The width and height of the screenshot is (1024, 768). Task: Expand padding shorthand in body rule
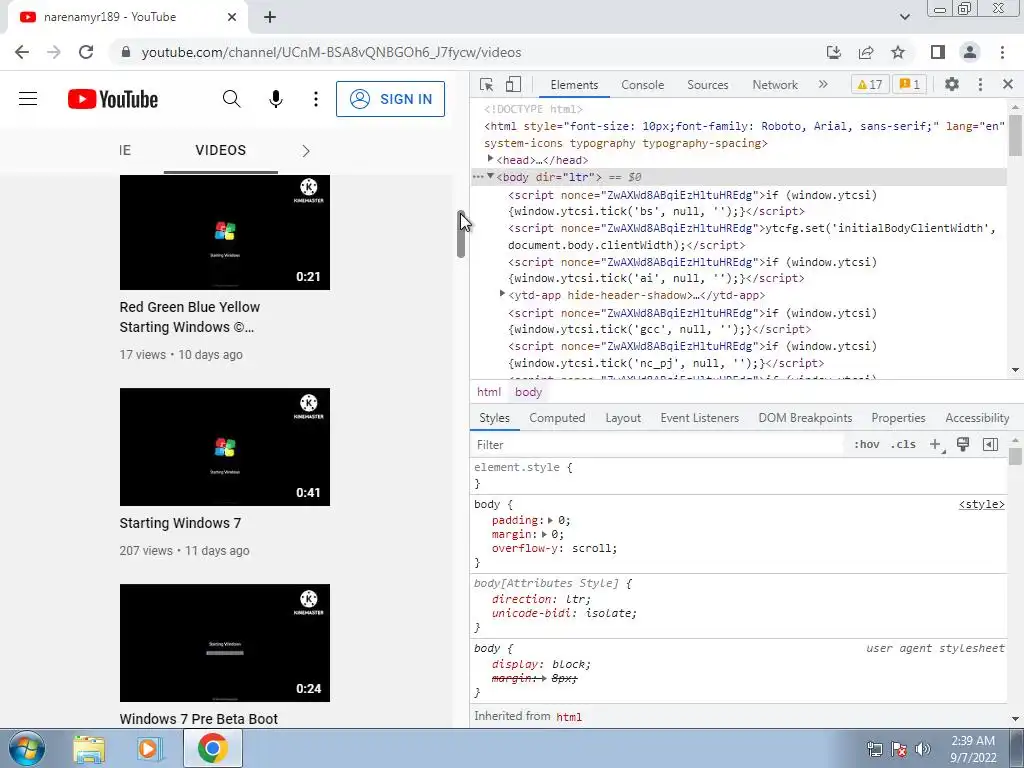click(x=551, y=520)
